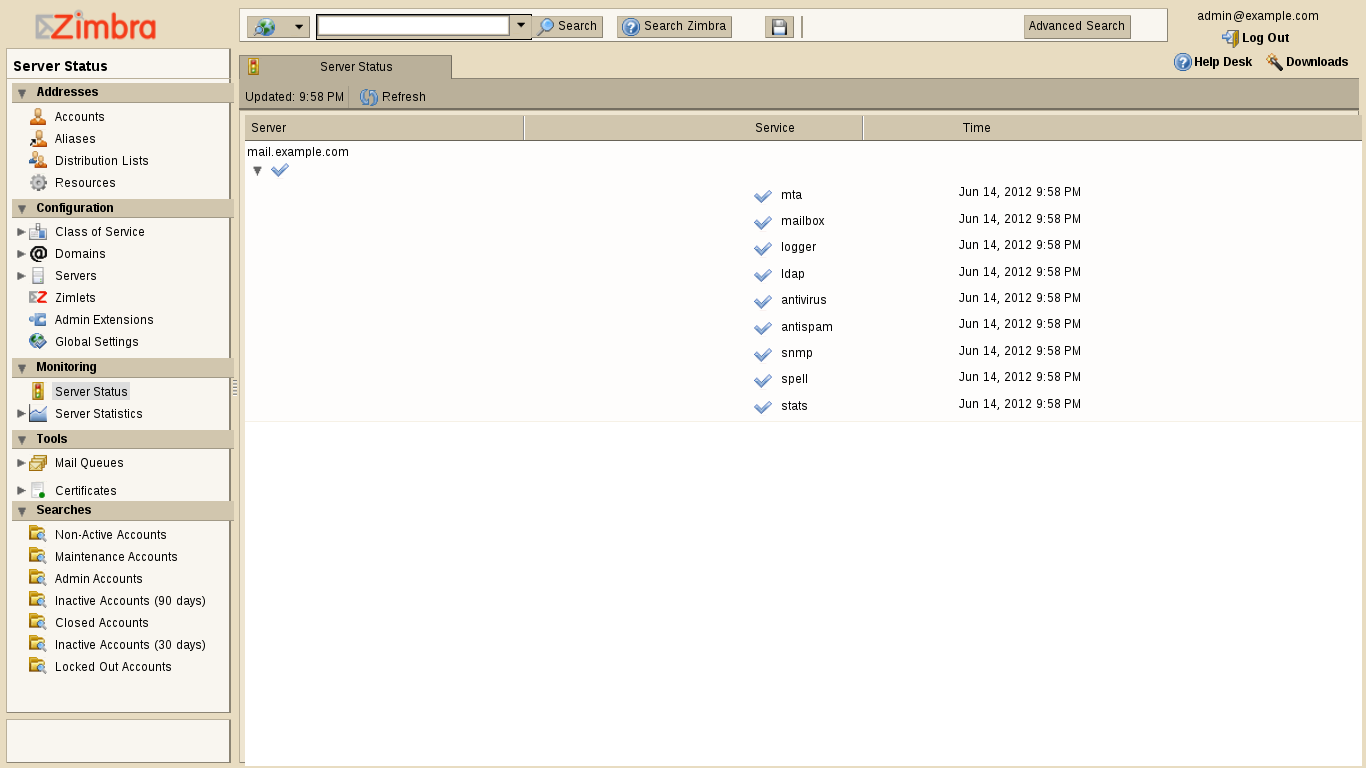Open the search type globe dropdown
Viewport: 1366px width, 768px height.
point(278,27)
